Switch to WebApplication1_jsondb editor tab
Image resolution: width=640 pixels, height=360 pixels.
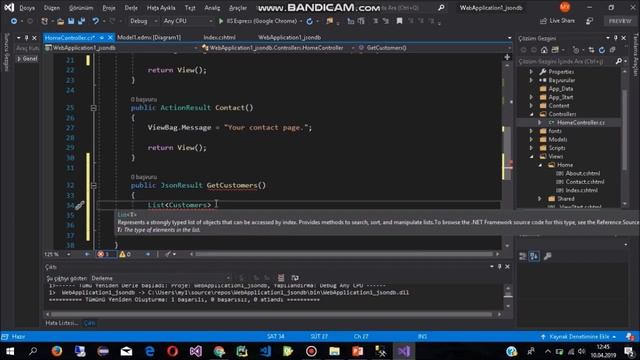click(289, 38)
